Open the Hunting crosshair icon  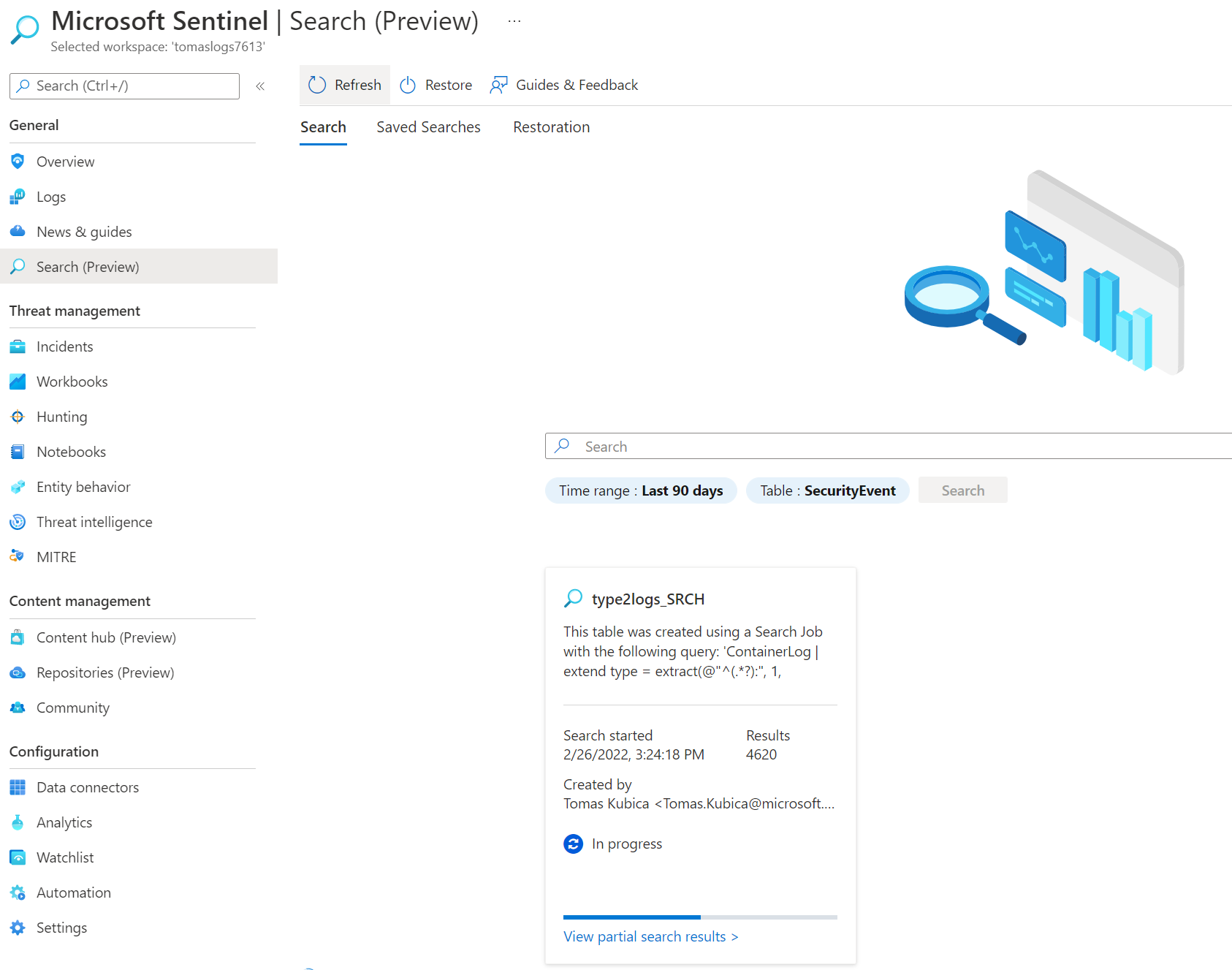tap(18, 417)
